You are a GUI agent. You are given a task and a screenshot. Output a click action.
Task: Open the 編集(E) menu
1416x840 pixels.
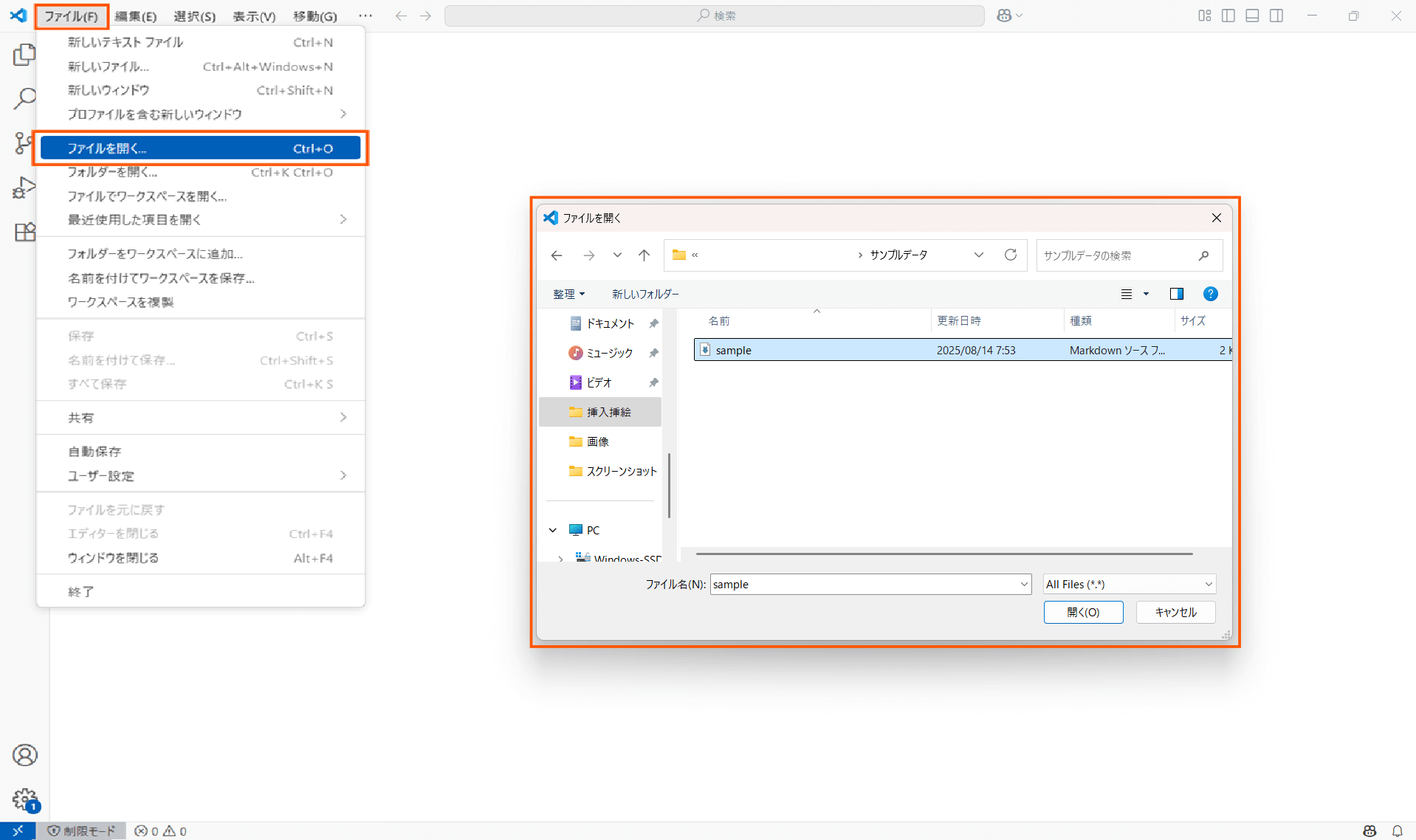click(136, 16)
